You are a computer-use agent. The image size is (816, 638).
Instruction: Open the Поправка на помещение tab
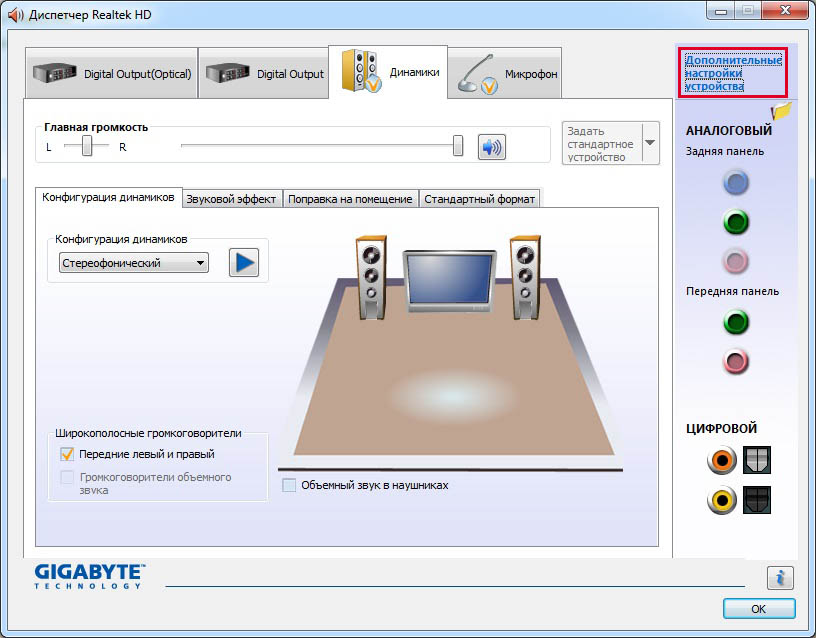click(350, 199)
